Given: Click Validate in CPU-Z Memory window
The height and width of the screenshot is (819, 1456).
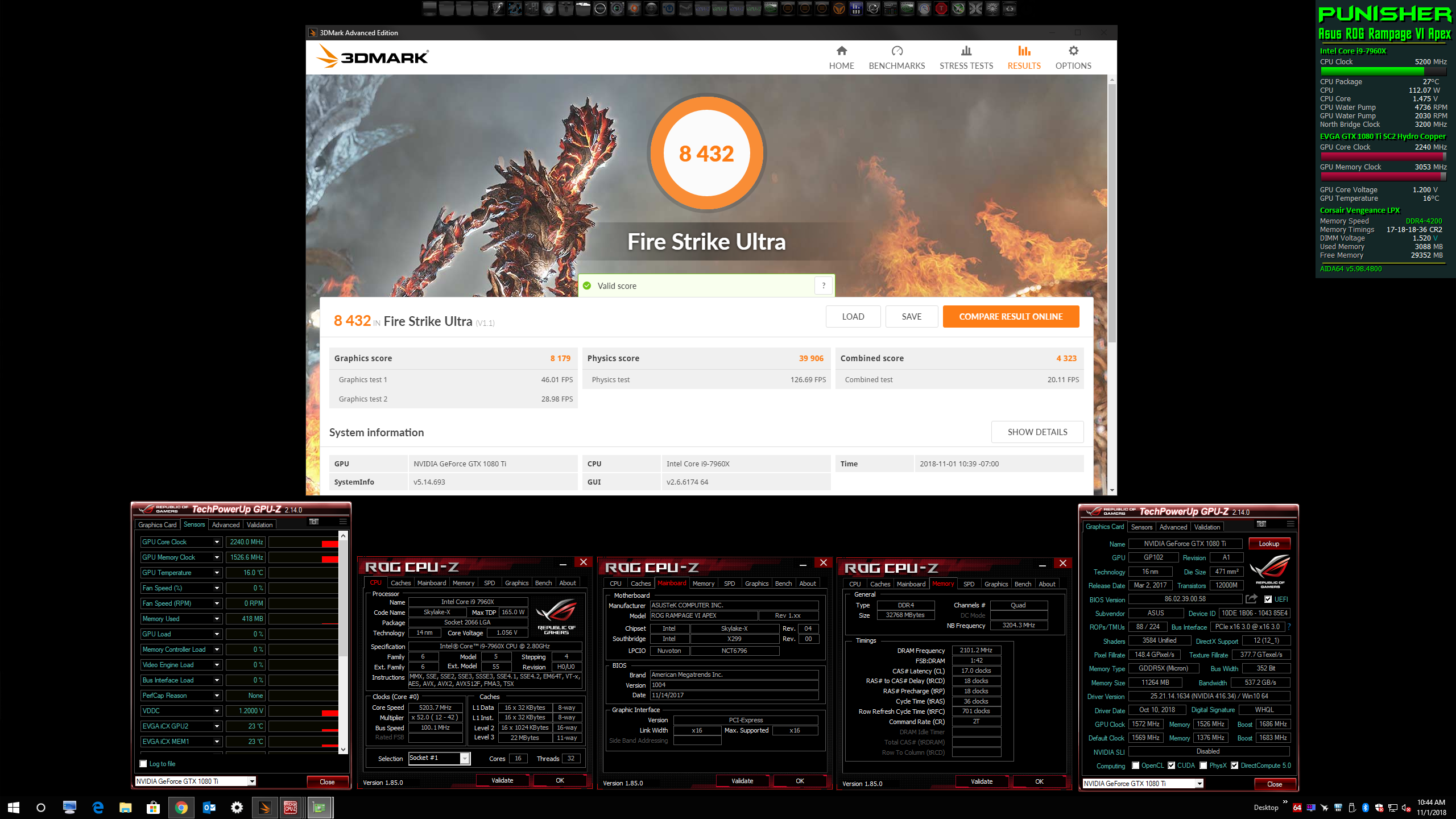Looking at the screenshot, I should pos(981,781).
